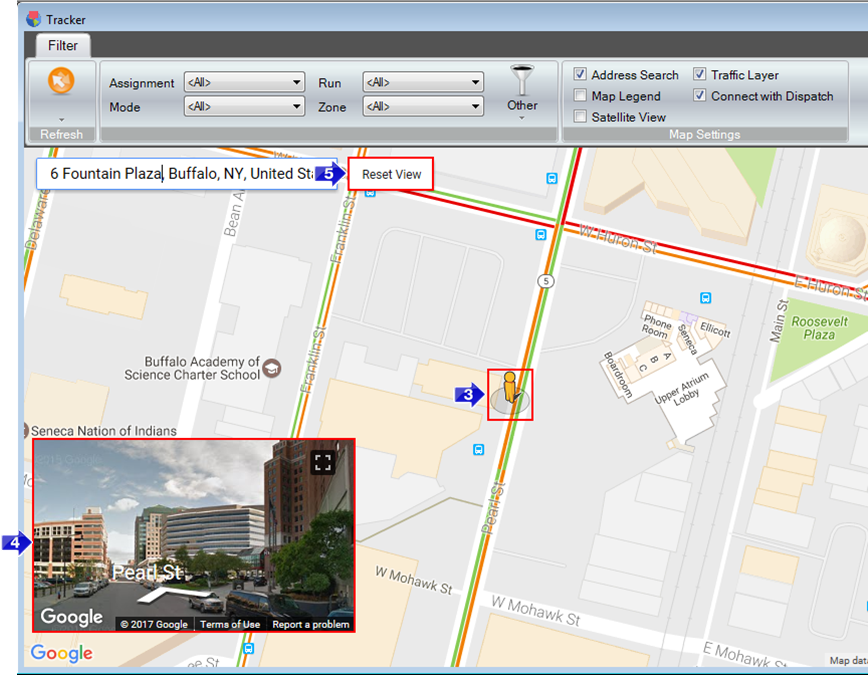Click the address search field showing 6 Fountain Plaza
Image resolution: width=868 pixels, height=675 pixels.
click(186, 174)
